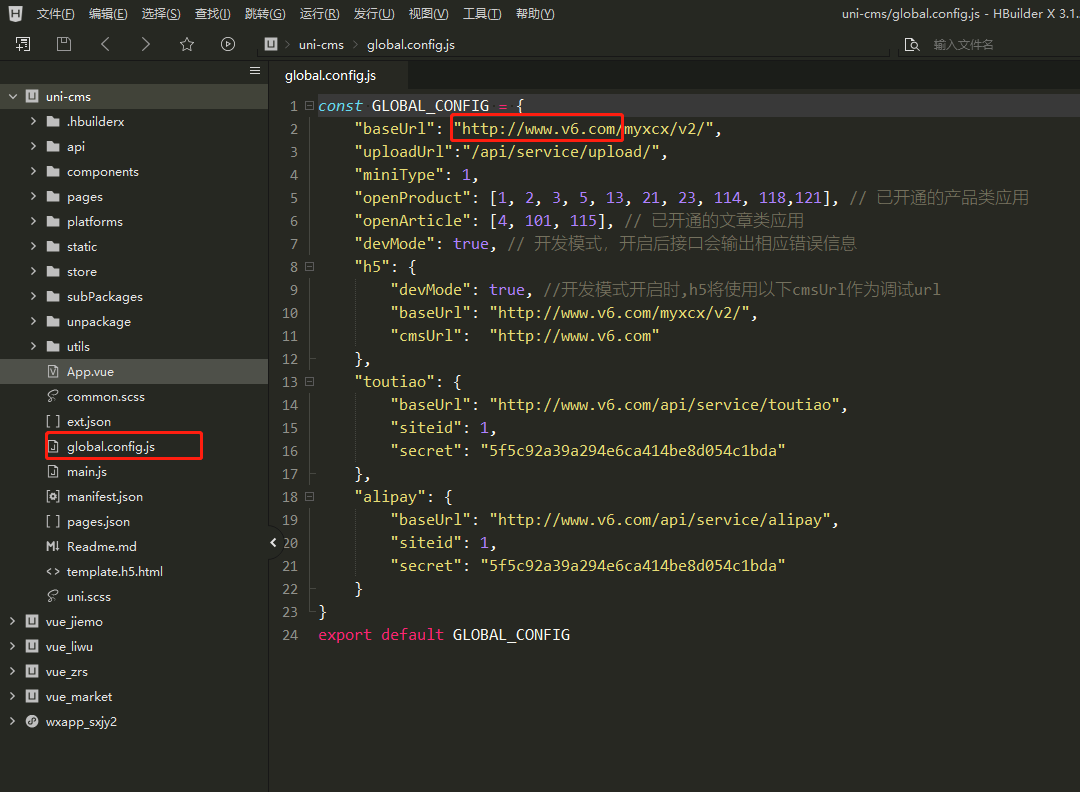1080x792 pixels.
Task: Click the sidebar collapse arrow handle
Action: click(x=273, y=542)
